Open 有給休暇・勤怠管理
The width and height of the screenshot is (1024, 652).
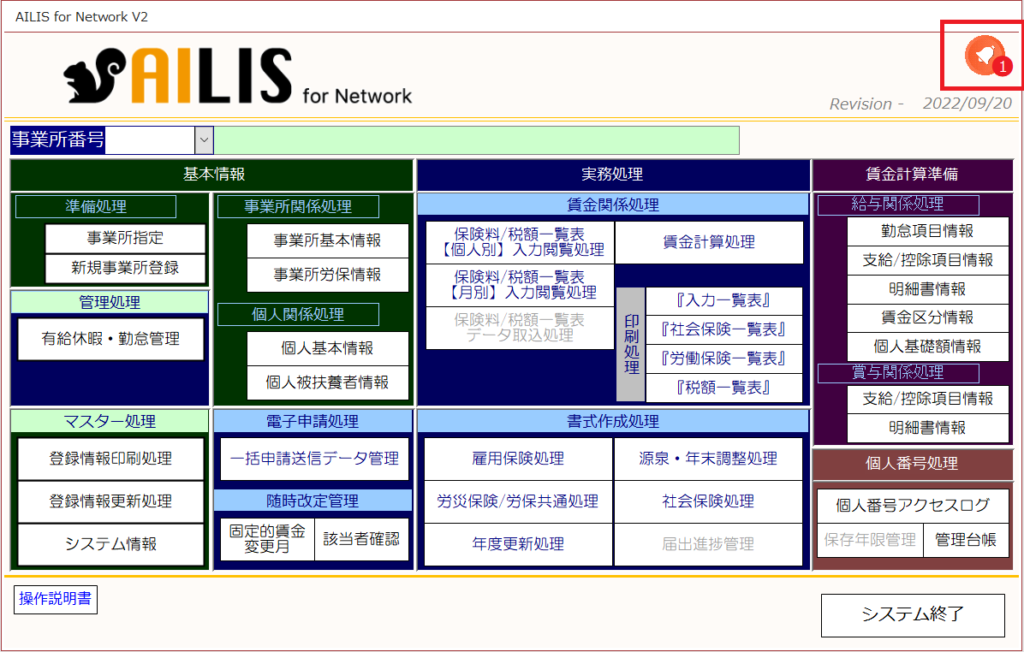pos(111,339)
